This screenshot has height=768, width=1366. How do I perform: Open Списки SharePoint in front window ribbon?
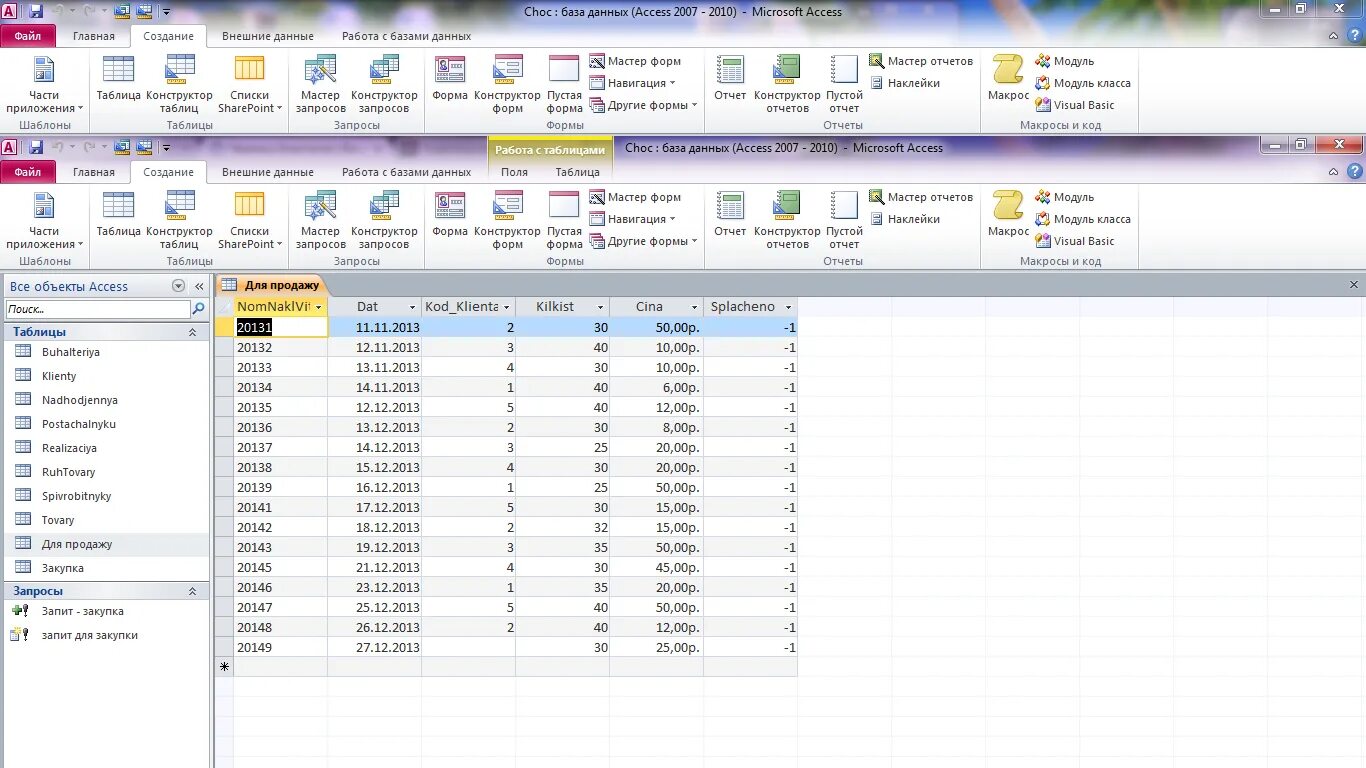pos(250,221)
